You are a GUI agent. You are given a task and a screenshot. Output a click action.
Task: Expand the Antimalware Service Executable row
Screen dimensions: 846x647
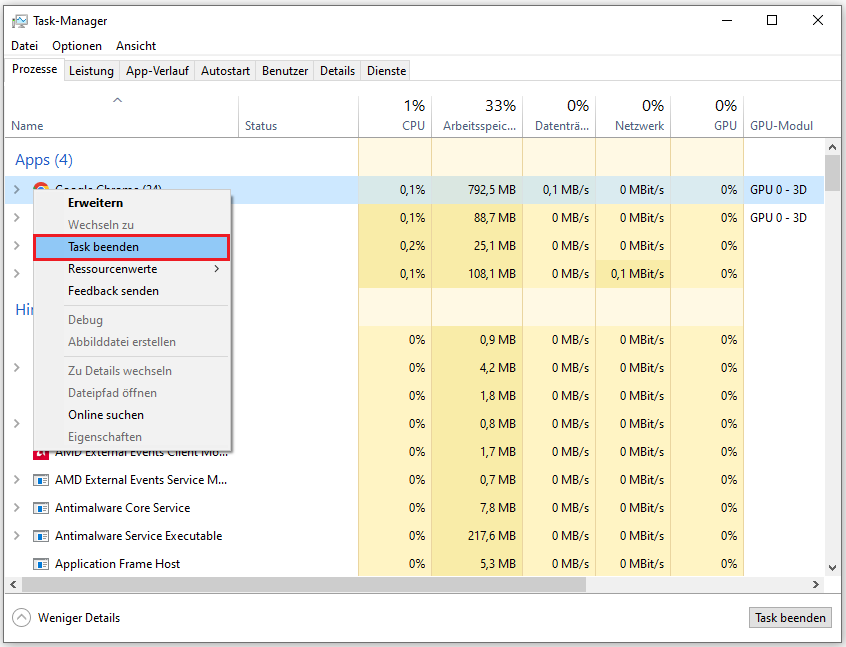click(17, 535)
